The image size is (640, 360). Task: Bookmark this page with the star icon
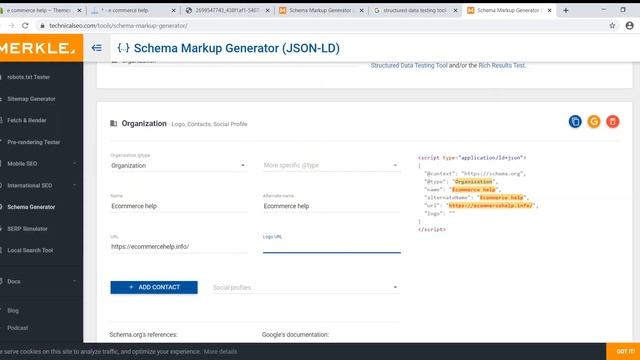(x=612, y=25)
